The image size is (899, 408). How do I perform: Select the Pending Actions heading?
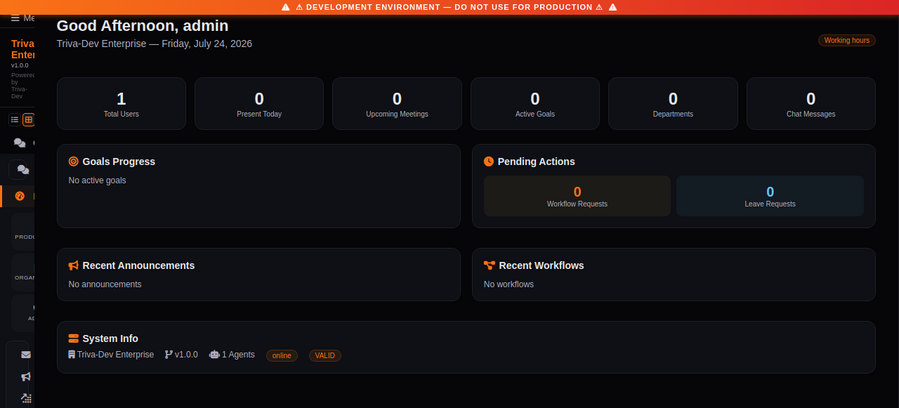click(536, 162)
